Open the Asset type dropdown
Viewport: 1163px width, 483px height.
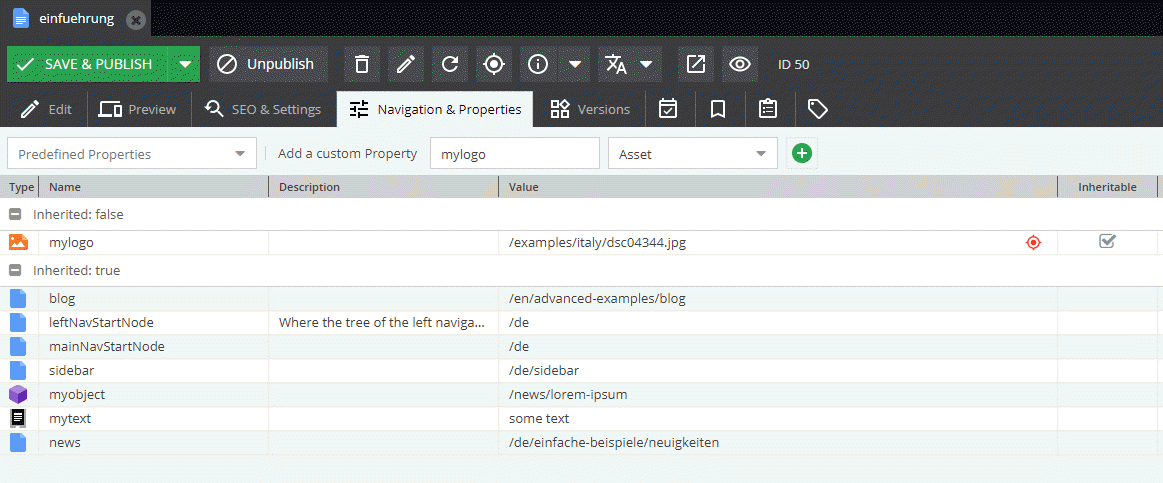(x=692, y=154)
